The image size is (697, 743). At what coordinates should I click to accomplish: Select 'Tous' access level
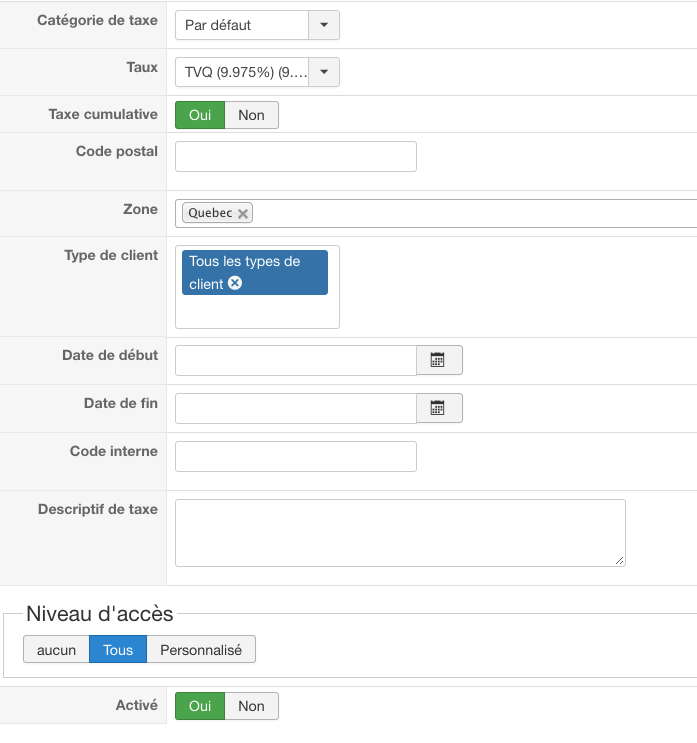118,650
